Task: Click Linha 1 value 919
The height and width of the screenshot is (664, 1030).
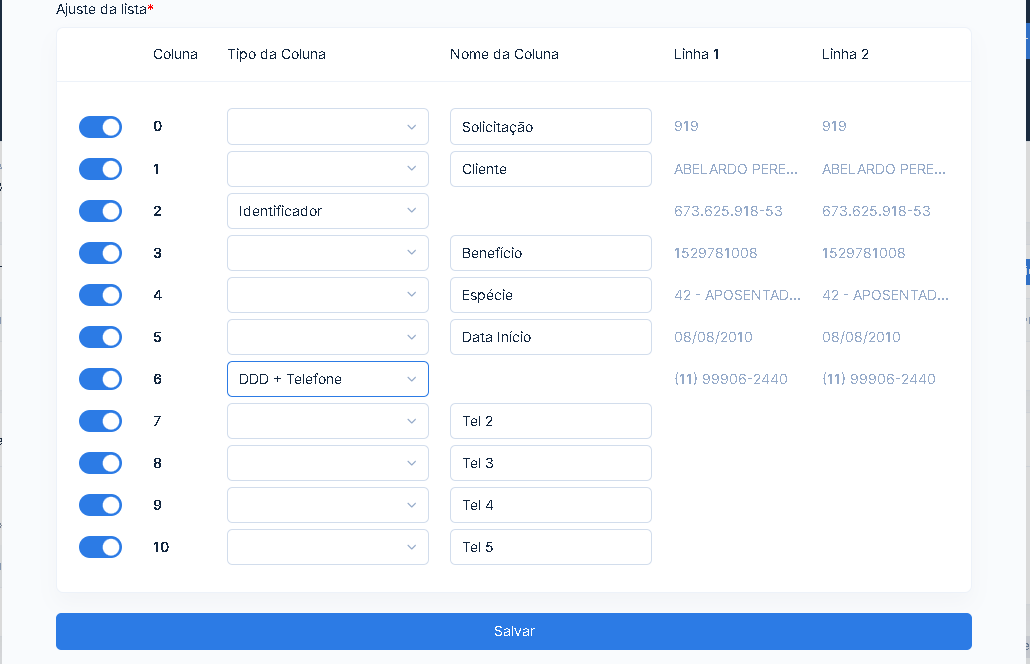Action: click(x=686, y=126)
